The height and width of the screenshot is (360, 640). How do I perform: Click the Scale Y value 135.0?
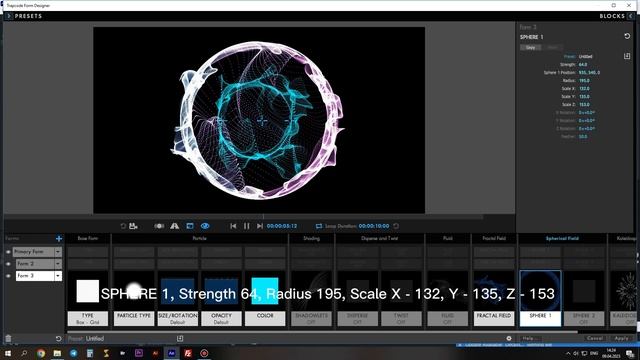[x=584, y=97]
